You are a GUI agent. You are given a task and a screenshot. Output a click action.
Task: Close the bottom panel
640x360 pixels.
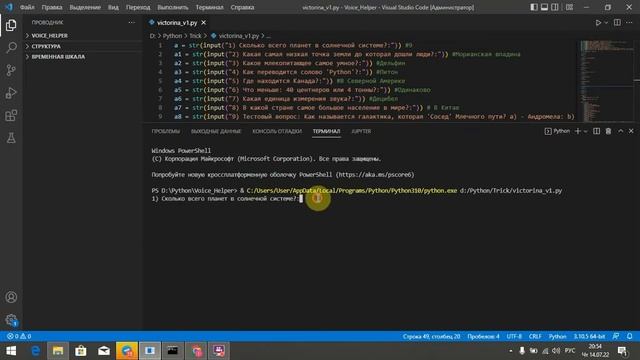coord(631,131)
